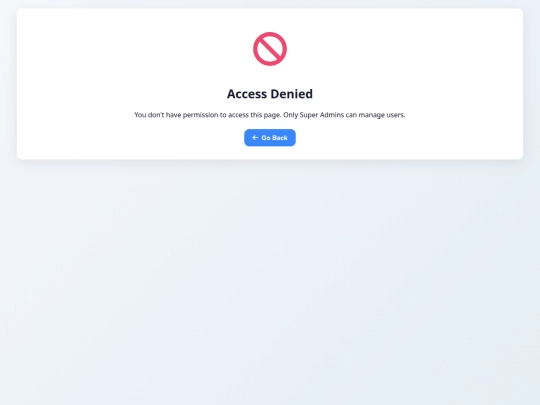Click the "Back" label on the blue button

280,138
